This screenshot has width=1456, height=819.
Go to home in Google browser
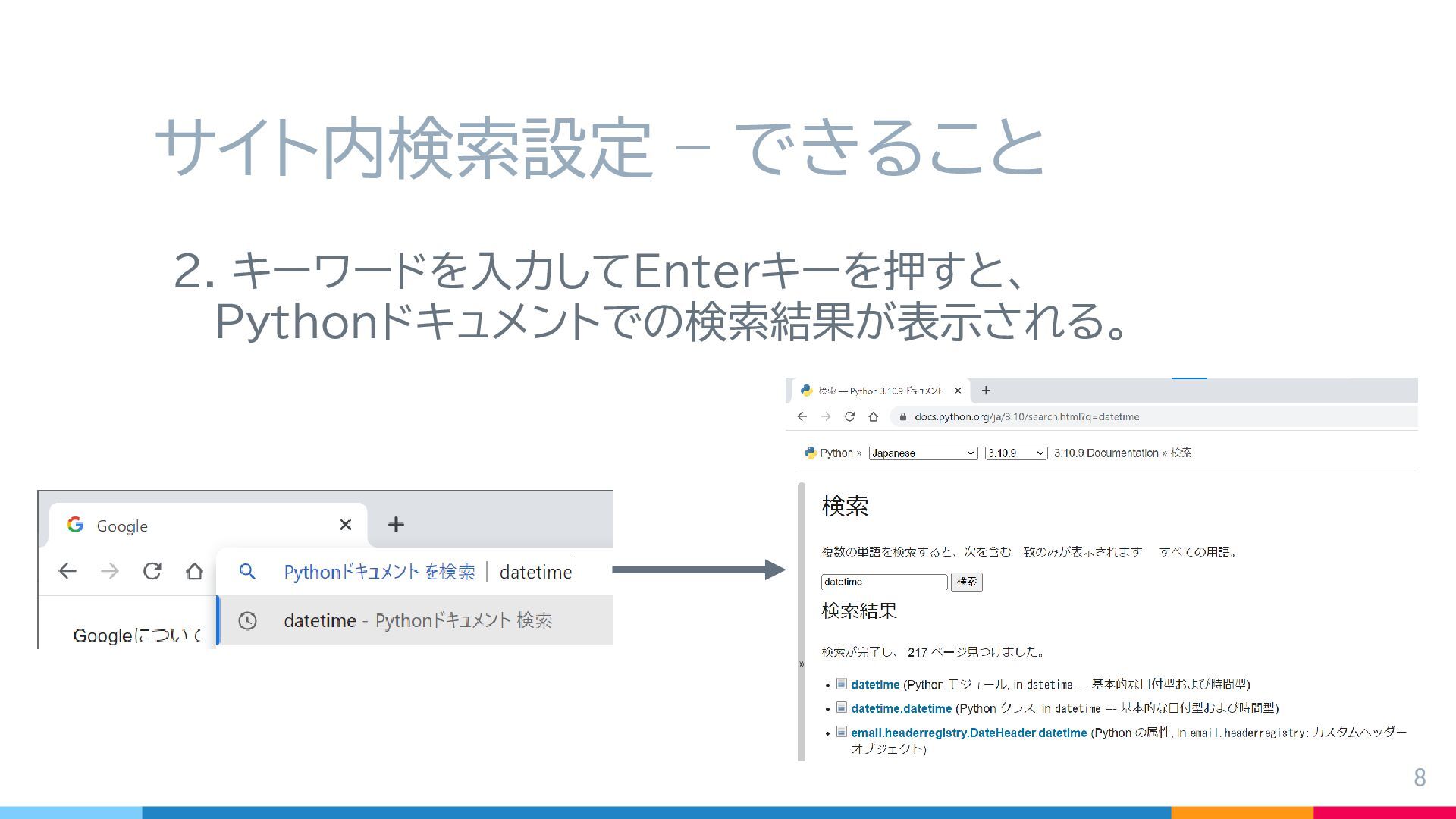[194, 571]
